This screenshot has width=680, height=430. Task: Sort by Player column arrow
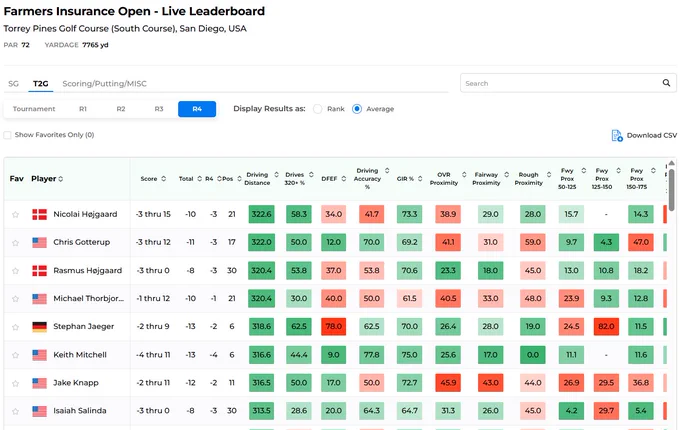tap(61, 179)
